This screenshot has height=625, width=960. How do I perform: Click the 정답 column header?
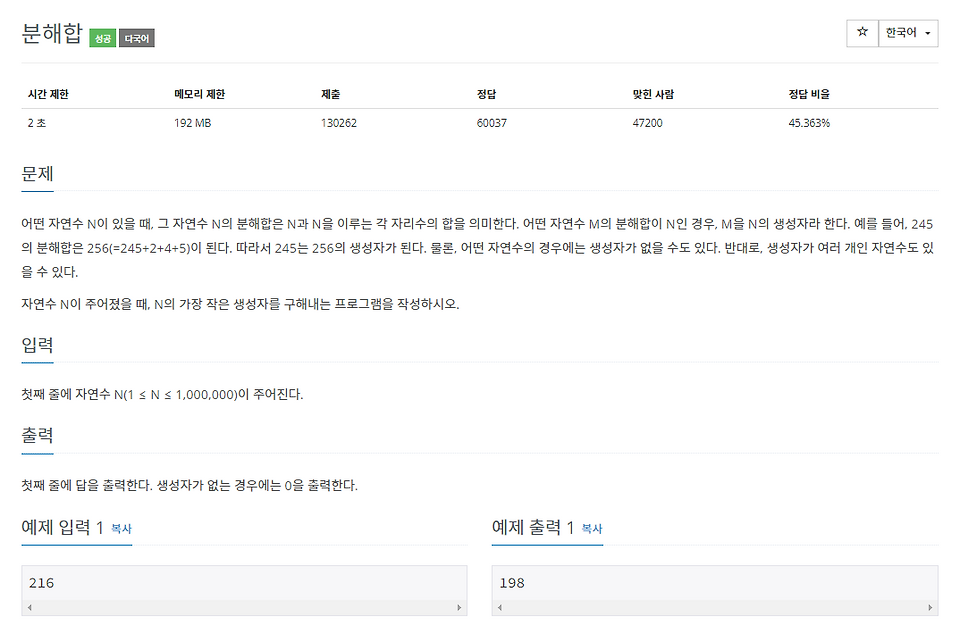tap(486, 94)
